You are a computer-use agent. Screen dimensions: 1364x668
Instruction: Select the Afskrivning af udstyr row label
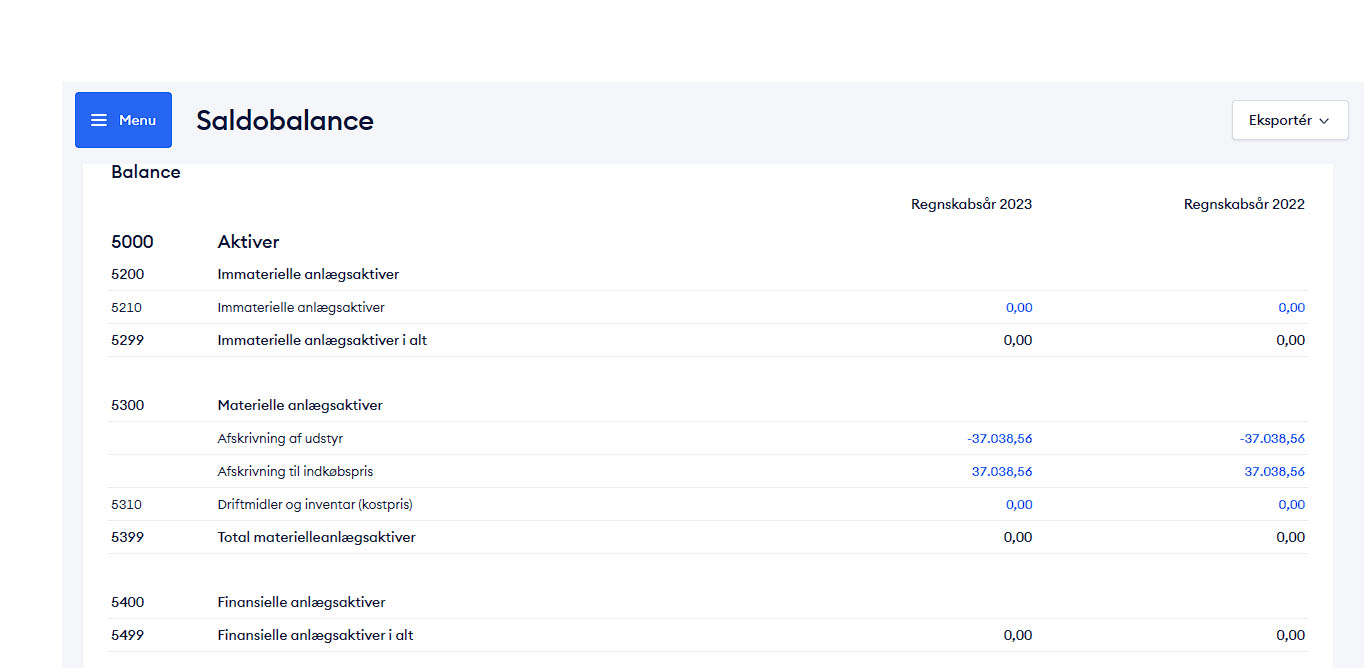(280, 439)
